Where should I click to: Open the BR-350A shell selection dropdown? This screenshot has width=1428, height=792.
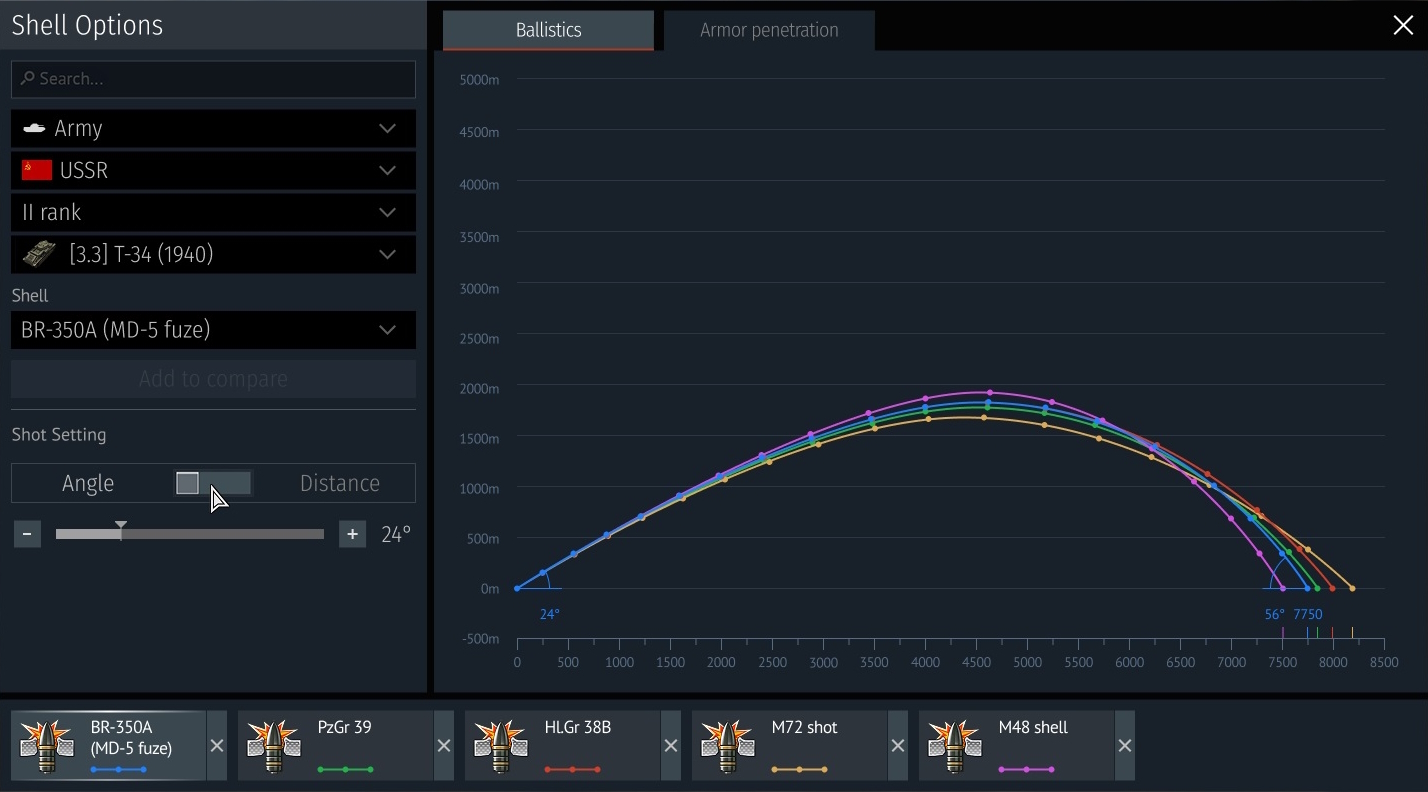[213, 330]
